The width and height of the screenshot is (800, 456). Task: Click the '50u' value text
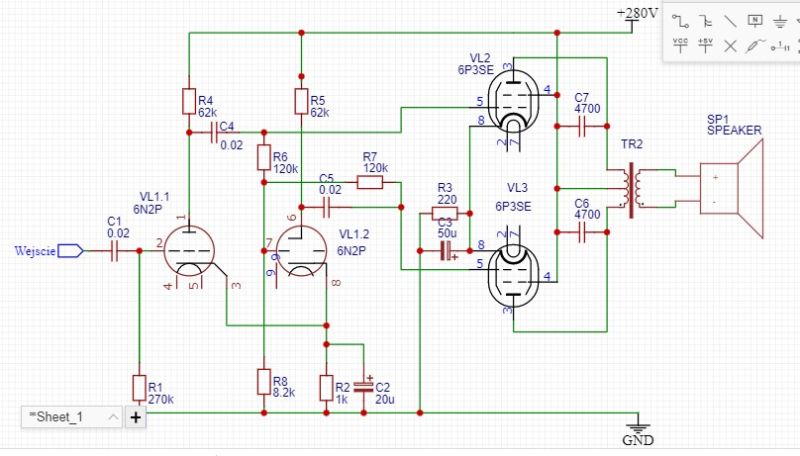tap(447, 233)
